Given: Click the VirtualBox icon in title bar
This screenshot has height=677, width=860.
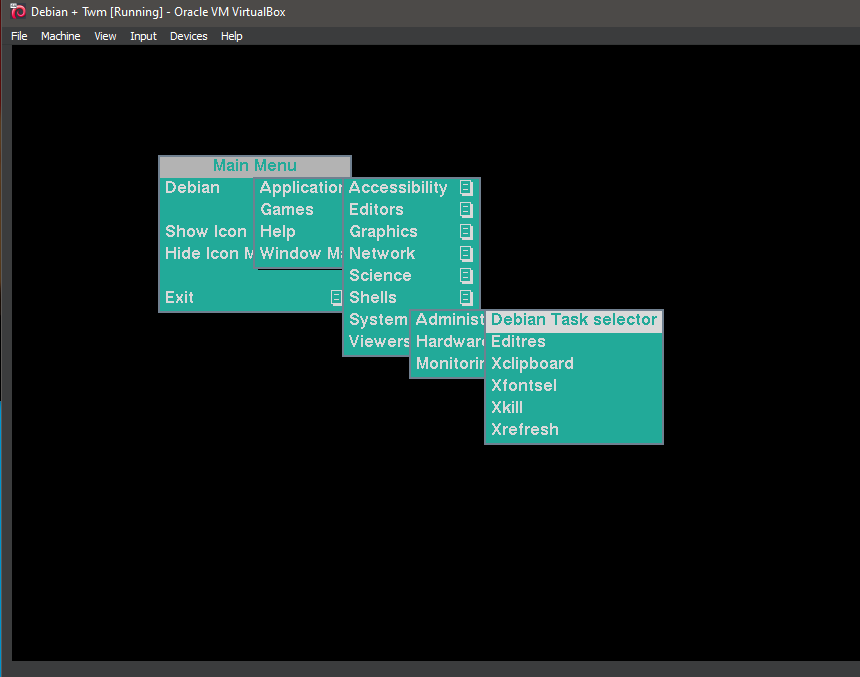Looking at the screenshot, I should tap(17, 12).
